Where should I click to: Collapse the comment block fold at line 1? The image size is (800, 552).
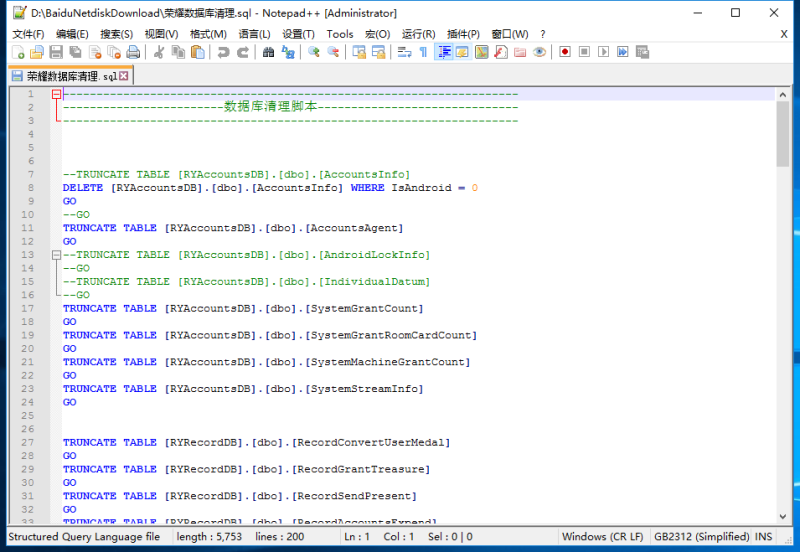tap(57, 94)
